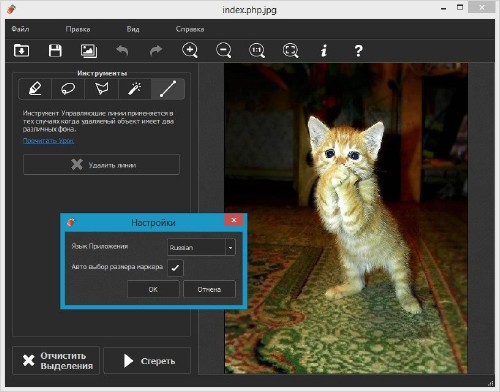Viewport: 500px width, 392px height.
Task: Click the open image folder icon
Action: pyautogui.click(x=21, y=51)
